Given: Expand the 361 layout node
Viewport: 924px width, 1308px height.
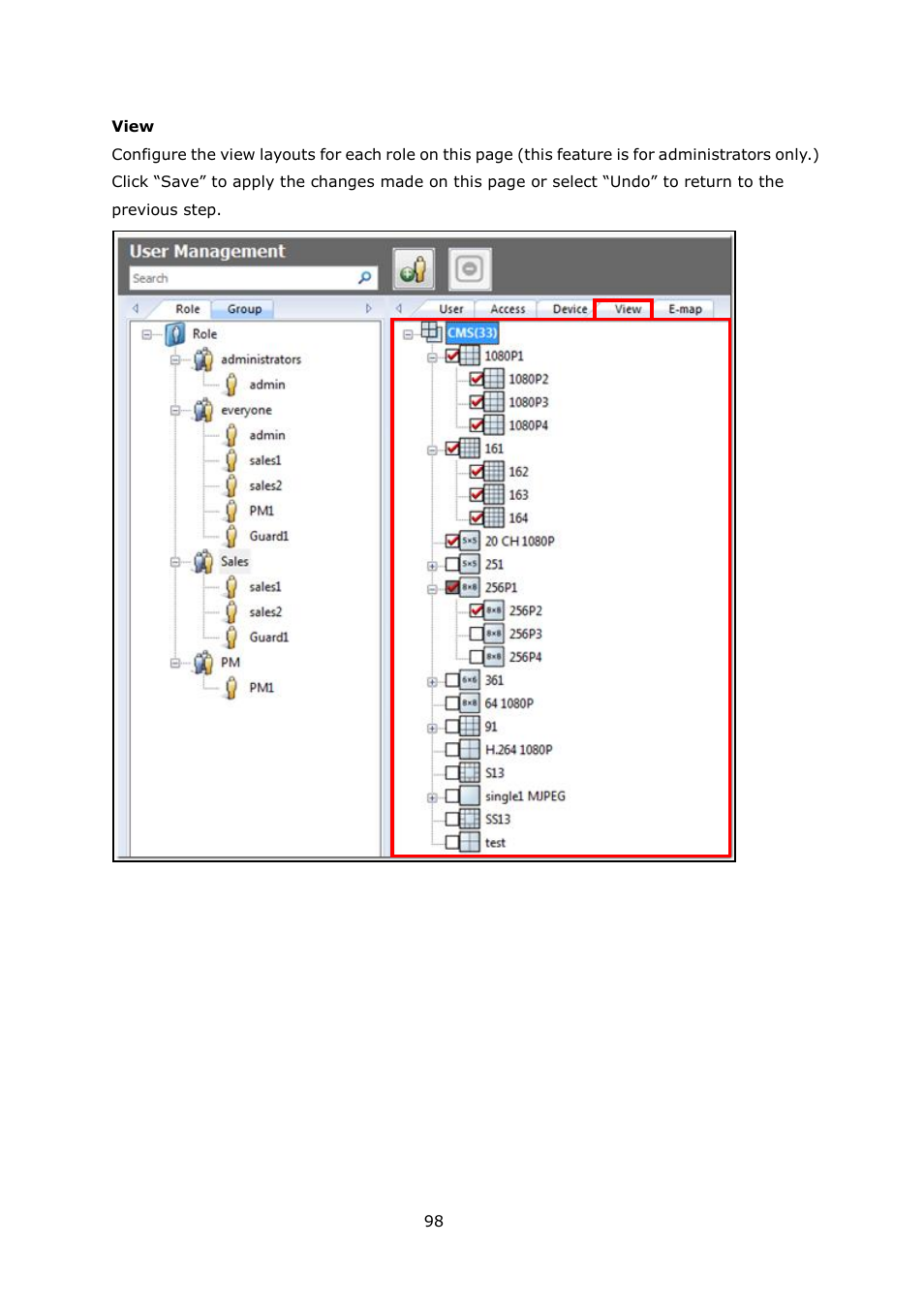Looking at the screenshot, I should tap(432, 681).
